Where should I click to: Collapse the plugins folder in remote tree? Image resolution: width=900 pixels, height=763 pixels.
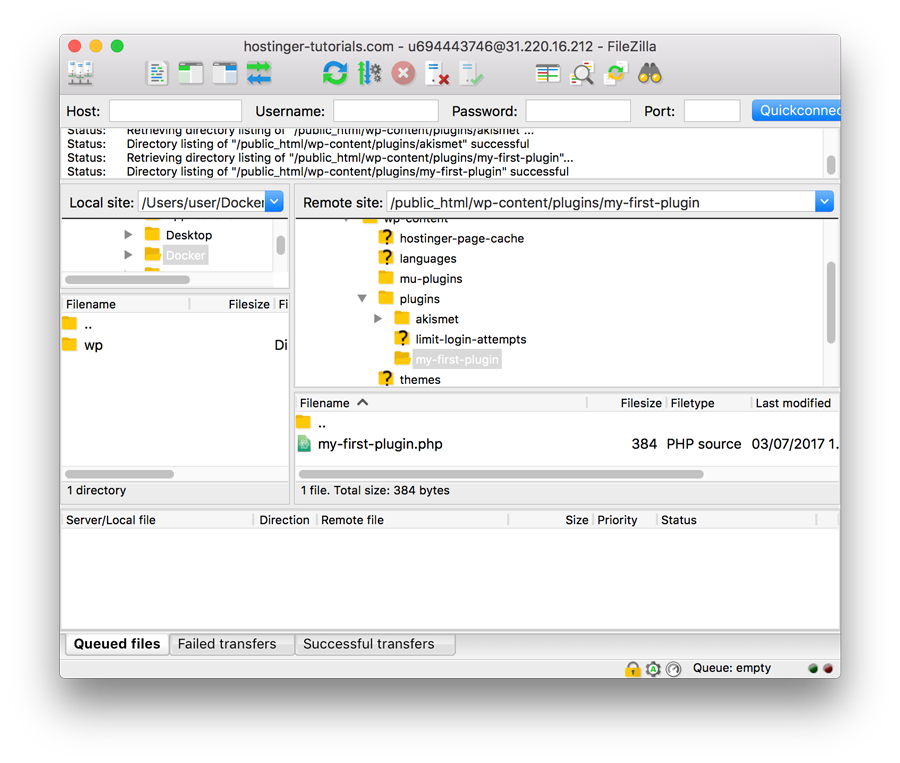[x=362, y=299]
